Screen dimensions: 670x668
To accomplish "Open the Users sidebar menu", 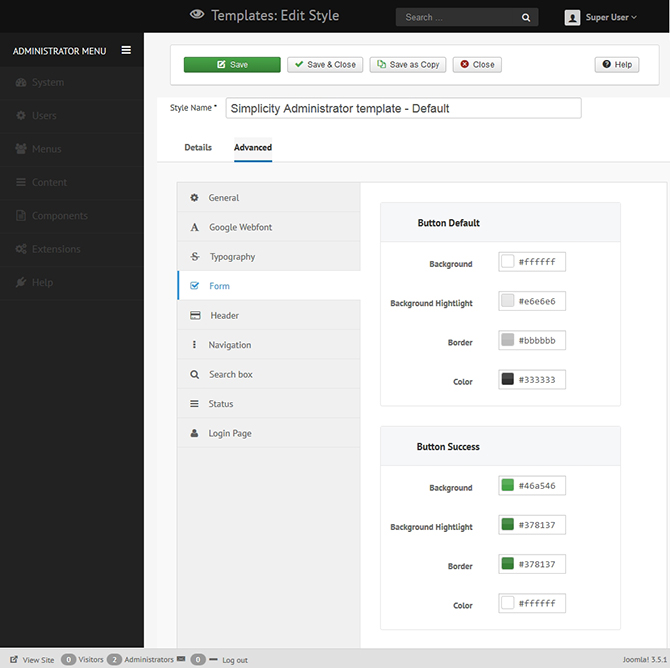I will click(x=72, y=116).
